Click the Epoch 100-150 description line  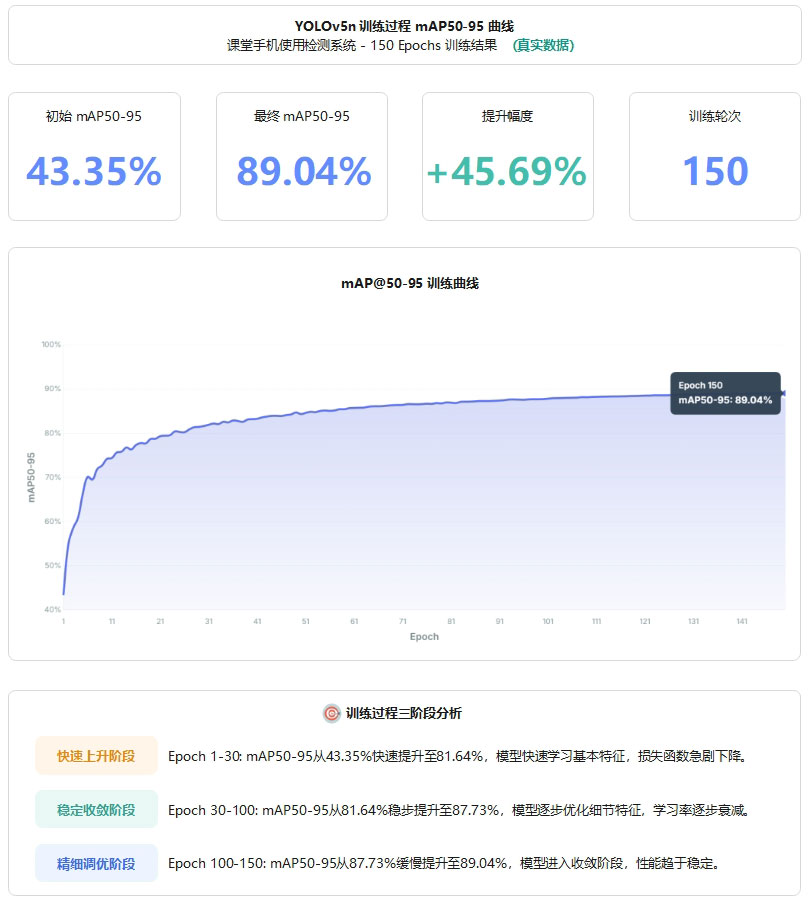pos(444,863)
